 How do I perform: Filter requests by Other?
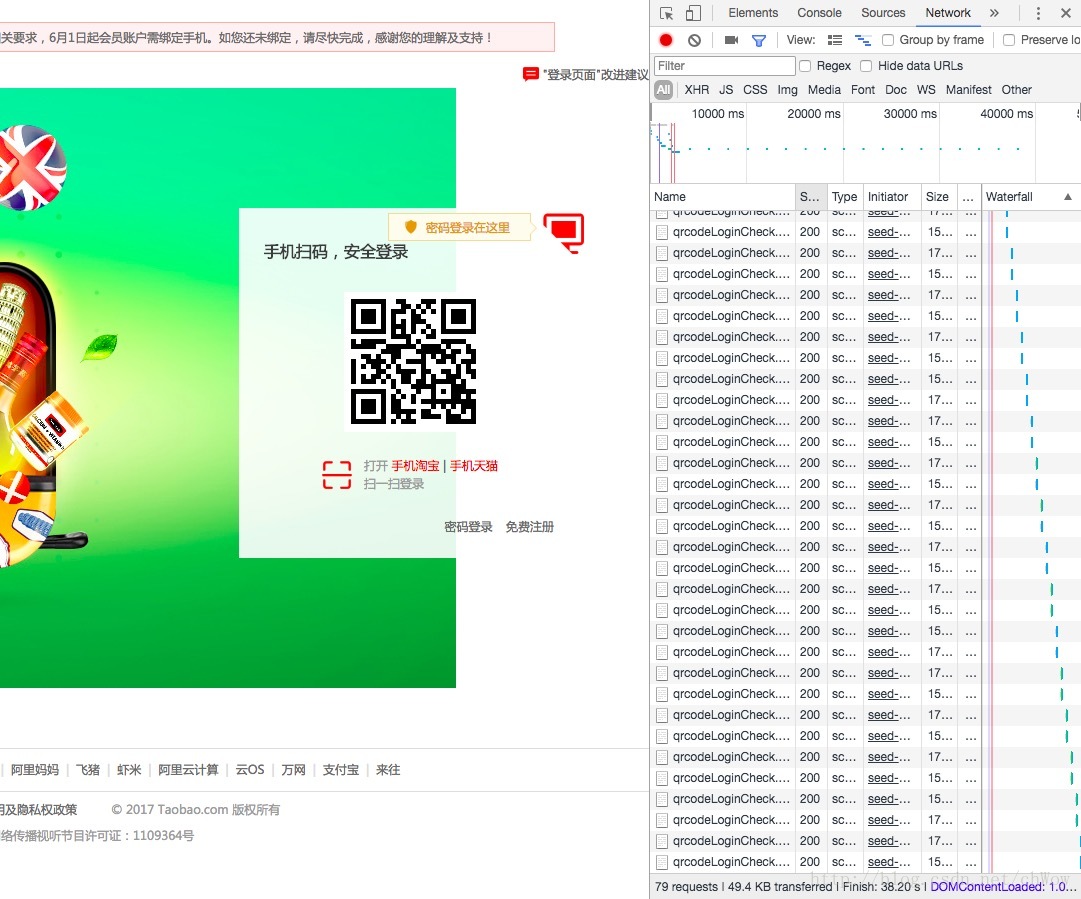pyautogui.click(x=1016, y=90)
